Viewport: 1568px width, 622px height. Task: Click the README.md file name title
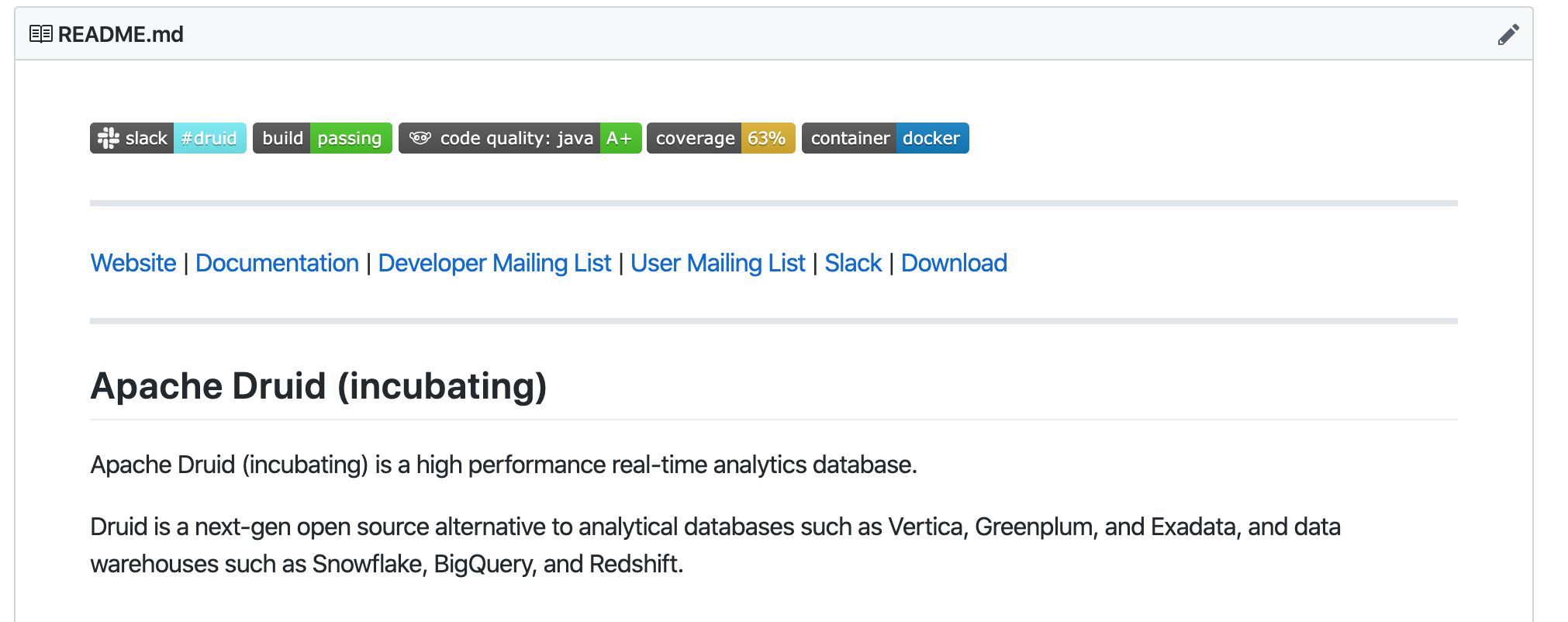[x=121, y=34]
